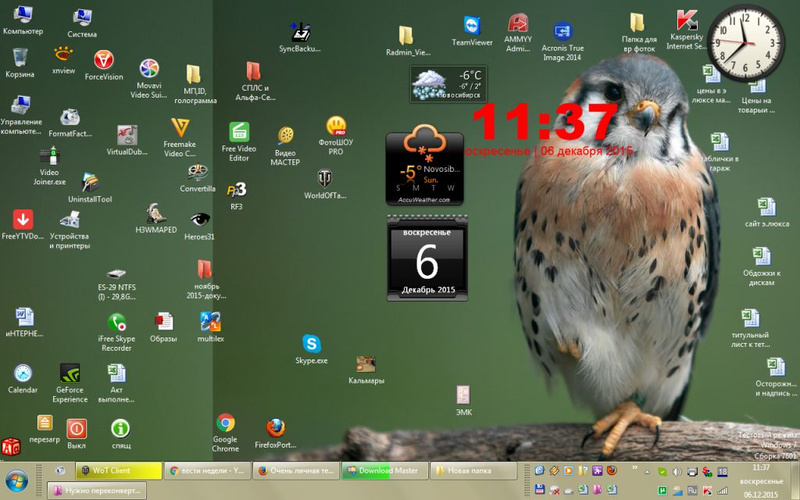Open the FormatFactory desktop icon

(70, 118)
